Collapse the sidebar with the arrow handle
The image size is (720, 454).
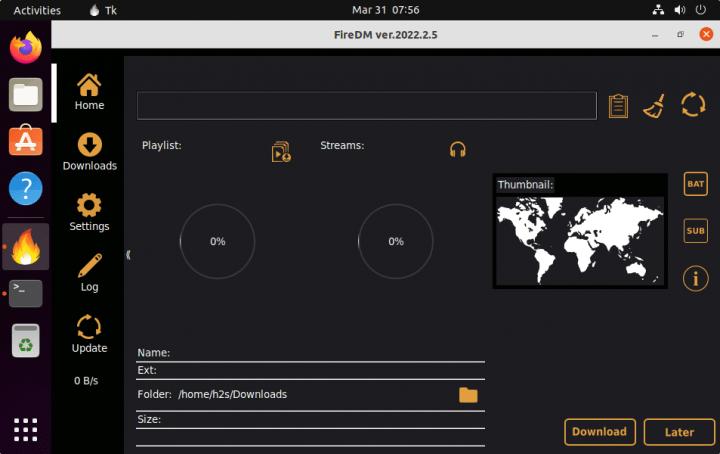pos(128,255)
